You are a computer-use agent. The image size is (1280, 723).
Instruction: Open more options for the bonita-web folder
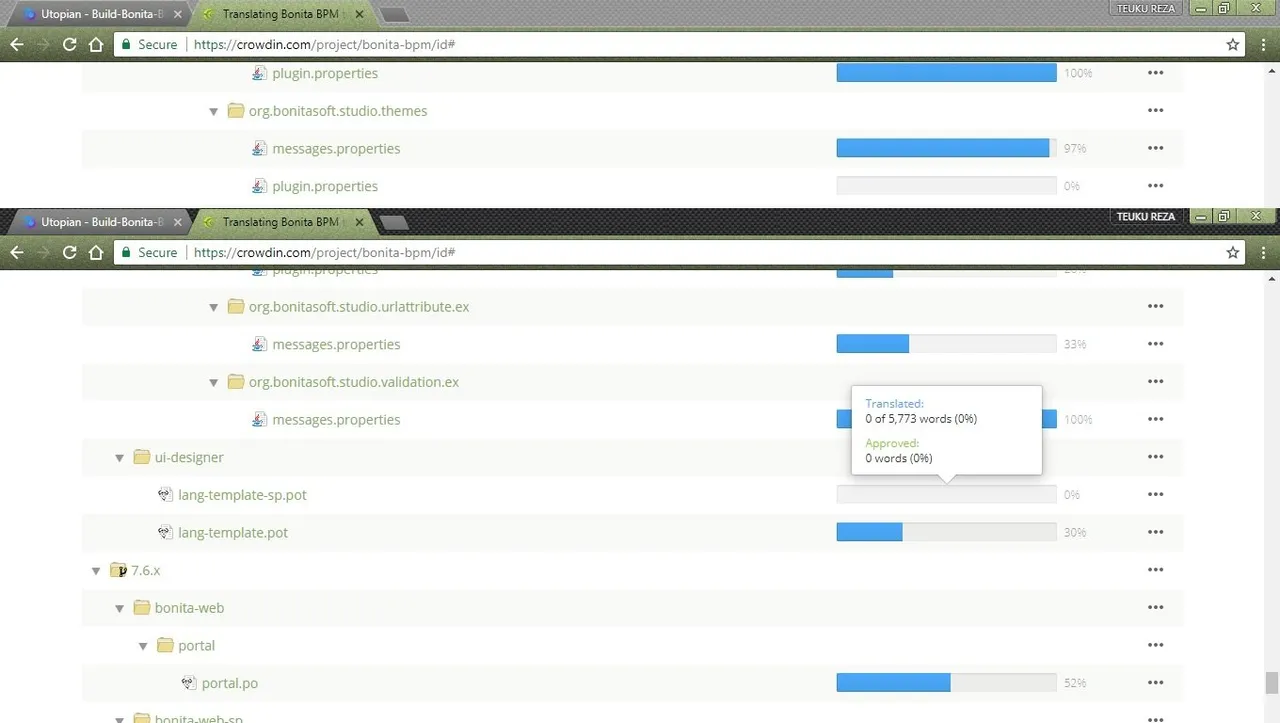click(1156, 608)
